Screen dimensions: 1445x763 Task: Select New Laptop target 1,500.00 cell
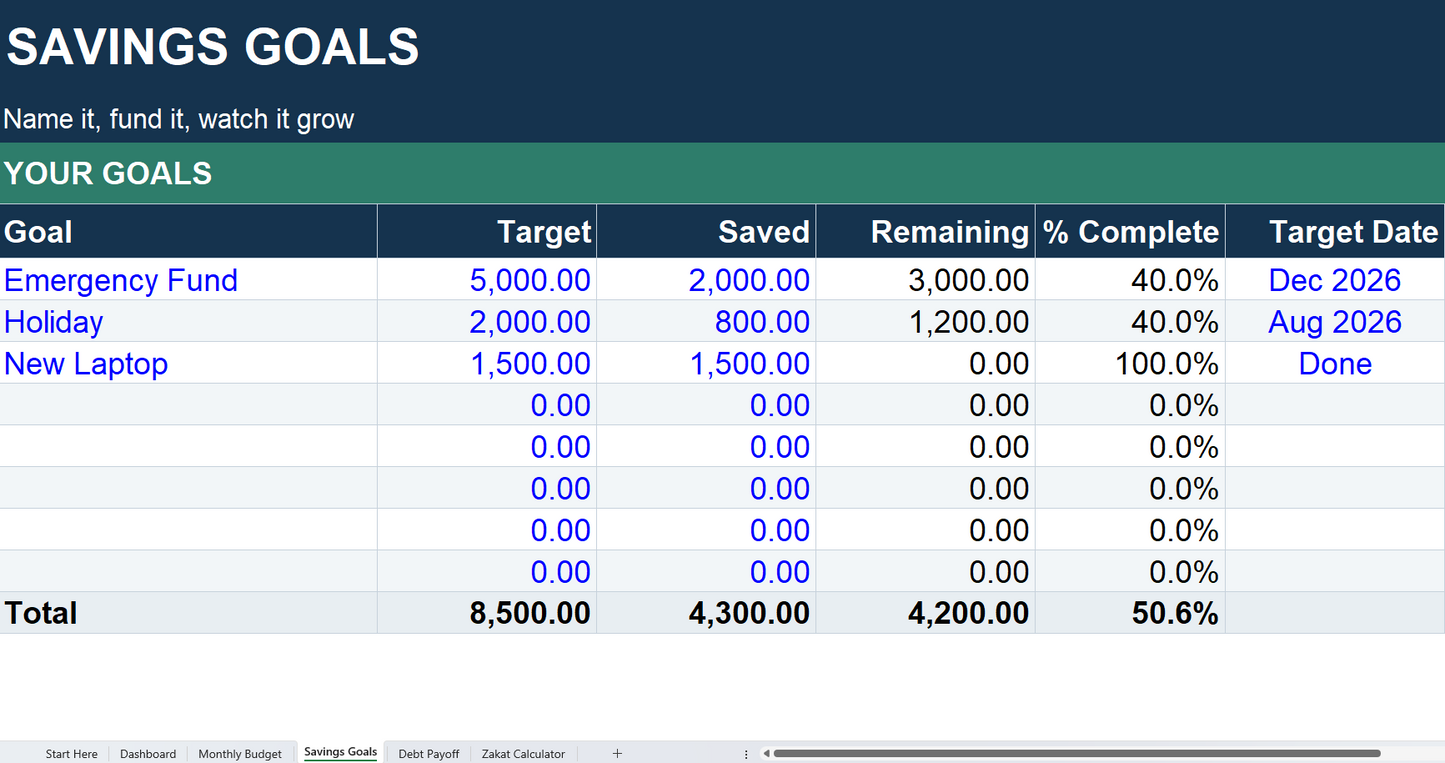tap(487, 364)
